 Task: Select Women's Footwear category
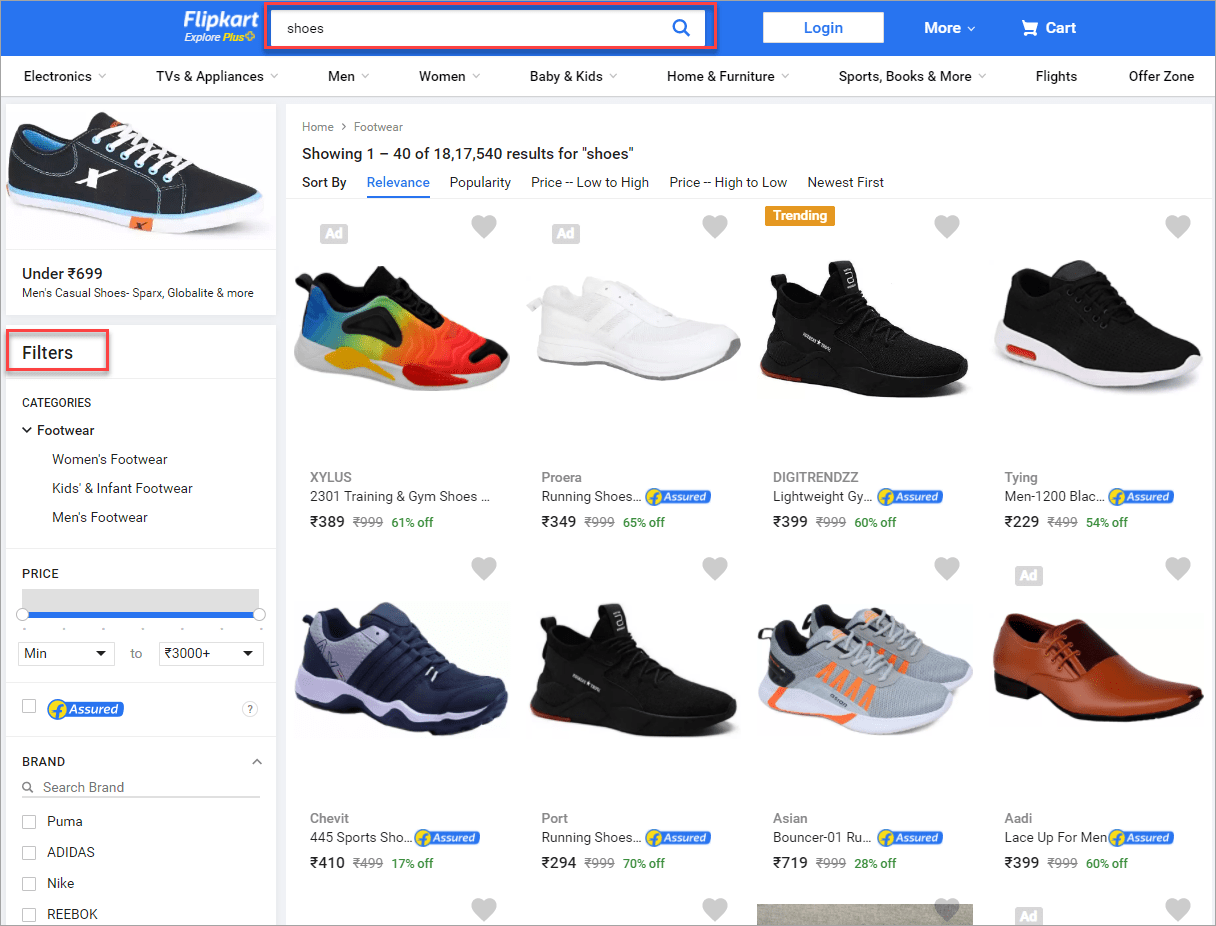[x=110, y=459]
